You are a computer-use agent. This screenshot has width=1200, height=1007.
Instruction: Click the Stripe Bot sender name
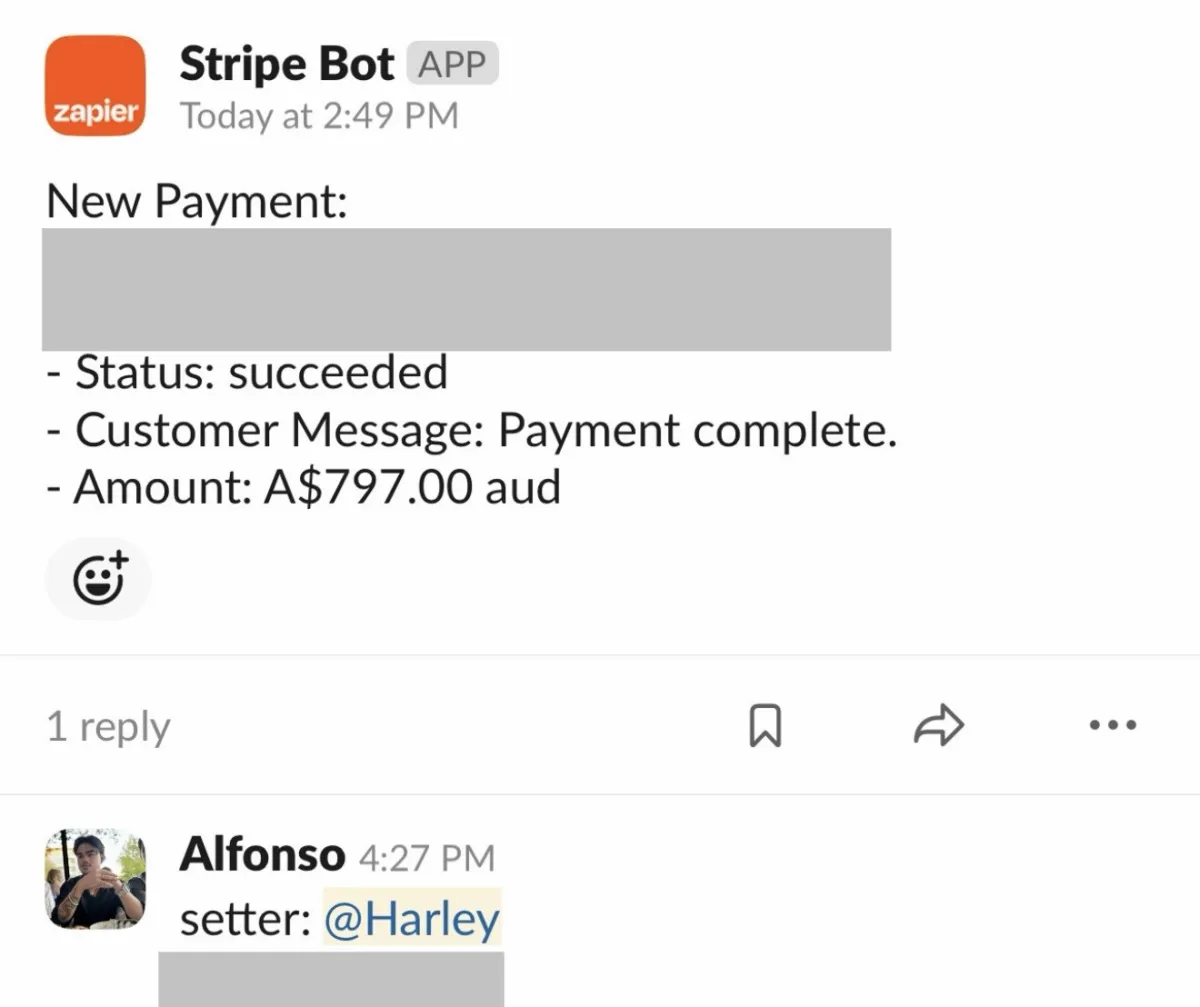point(287,65)
